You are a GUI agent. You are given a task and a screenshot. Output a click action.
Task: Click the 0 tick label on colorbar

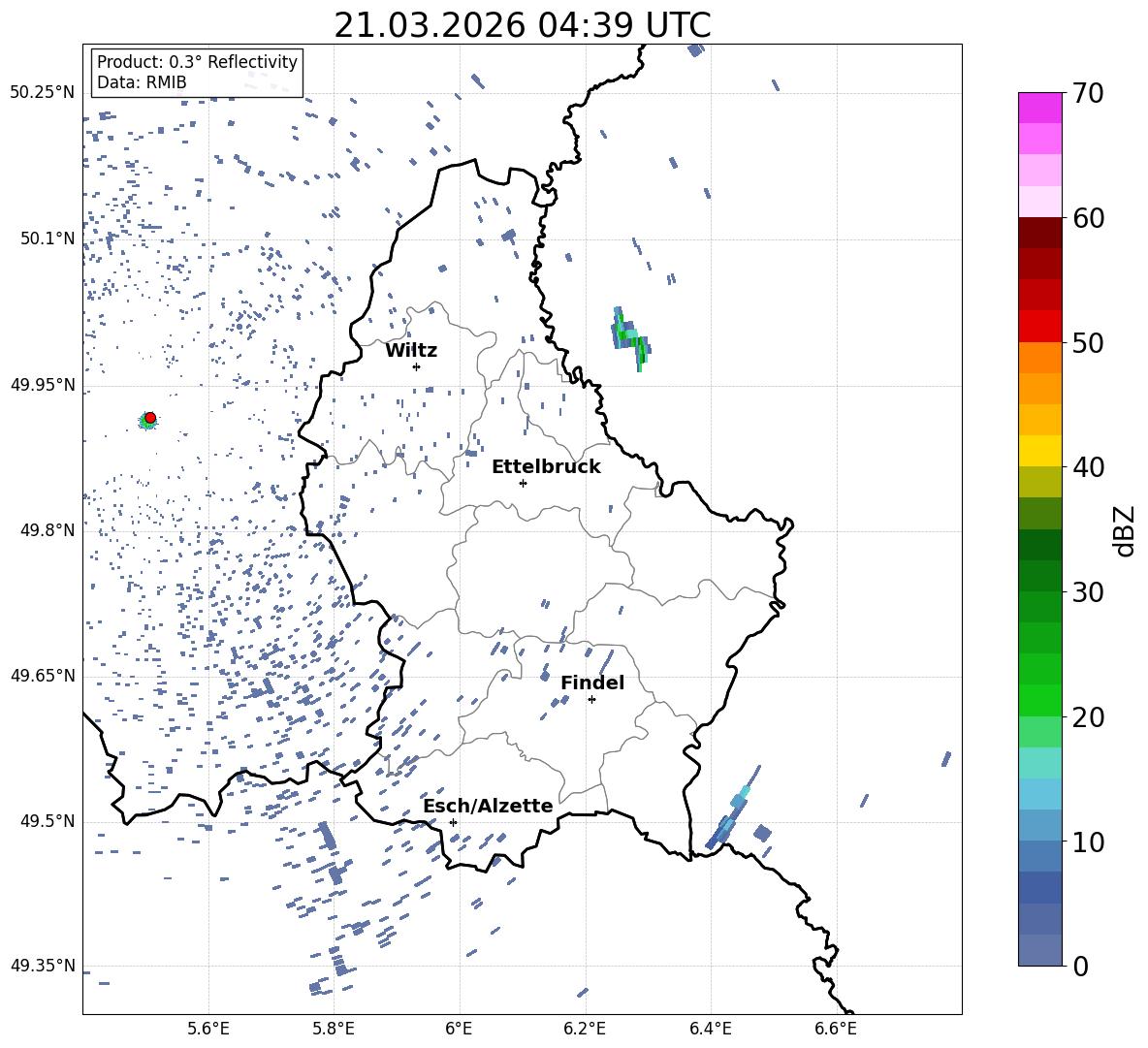1080,966
